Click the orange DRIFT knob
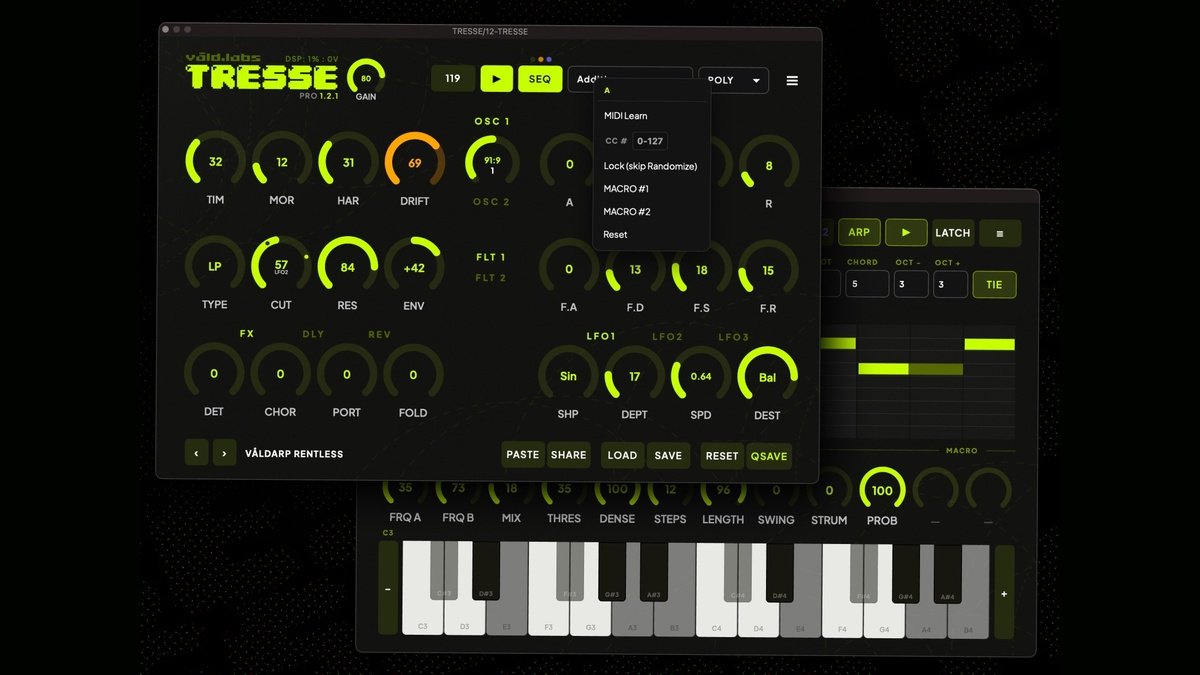The image size is (1200, 675). point(414,163)
